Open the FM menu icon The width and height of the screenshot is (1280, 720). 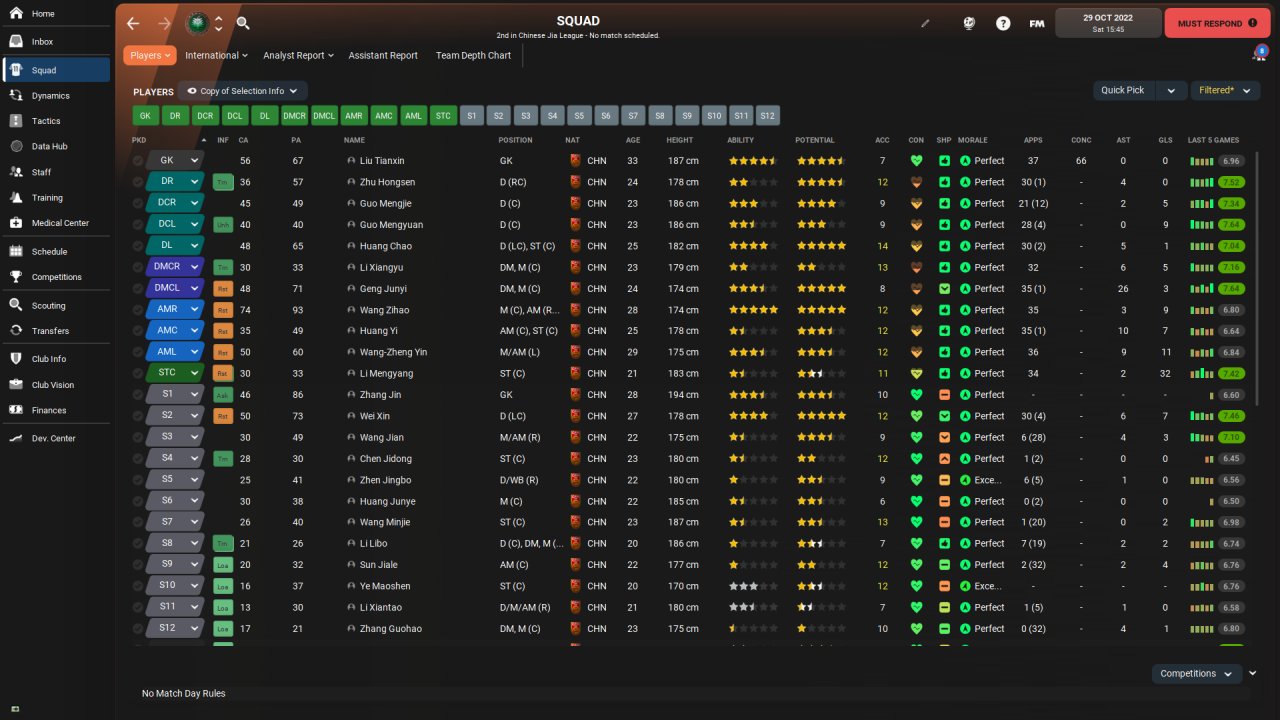pos(1037,23)
